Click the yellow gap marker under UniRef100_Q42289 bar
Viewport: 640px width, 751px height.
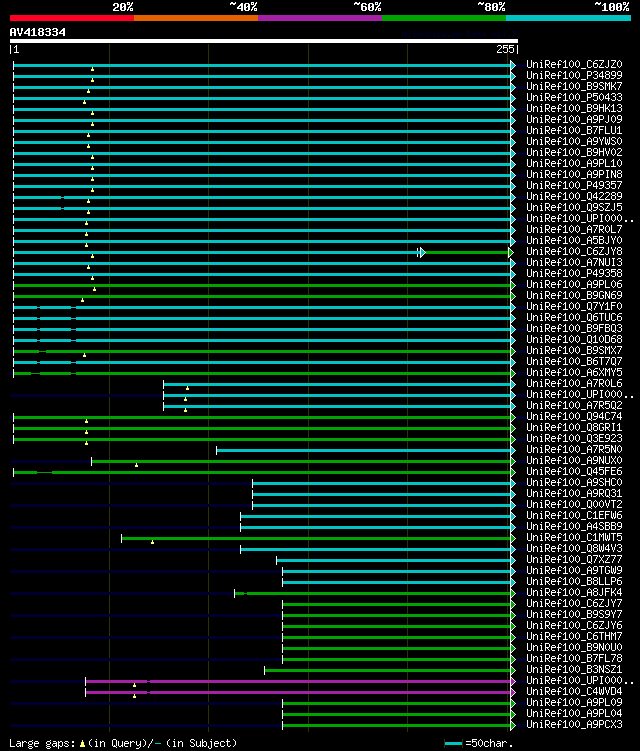click(x=89, y=201)
